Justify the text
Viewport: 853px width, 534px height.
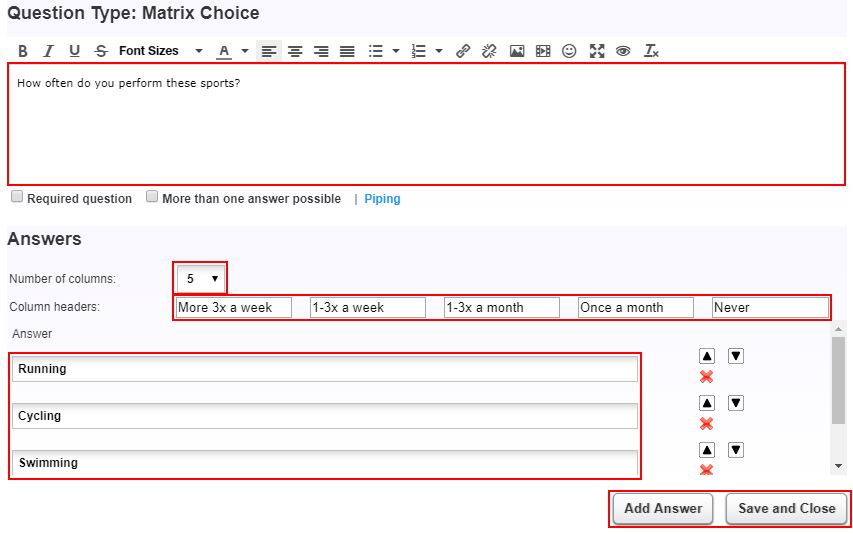point(347,51)
